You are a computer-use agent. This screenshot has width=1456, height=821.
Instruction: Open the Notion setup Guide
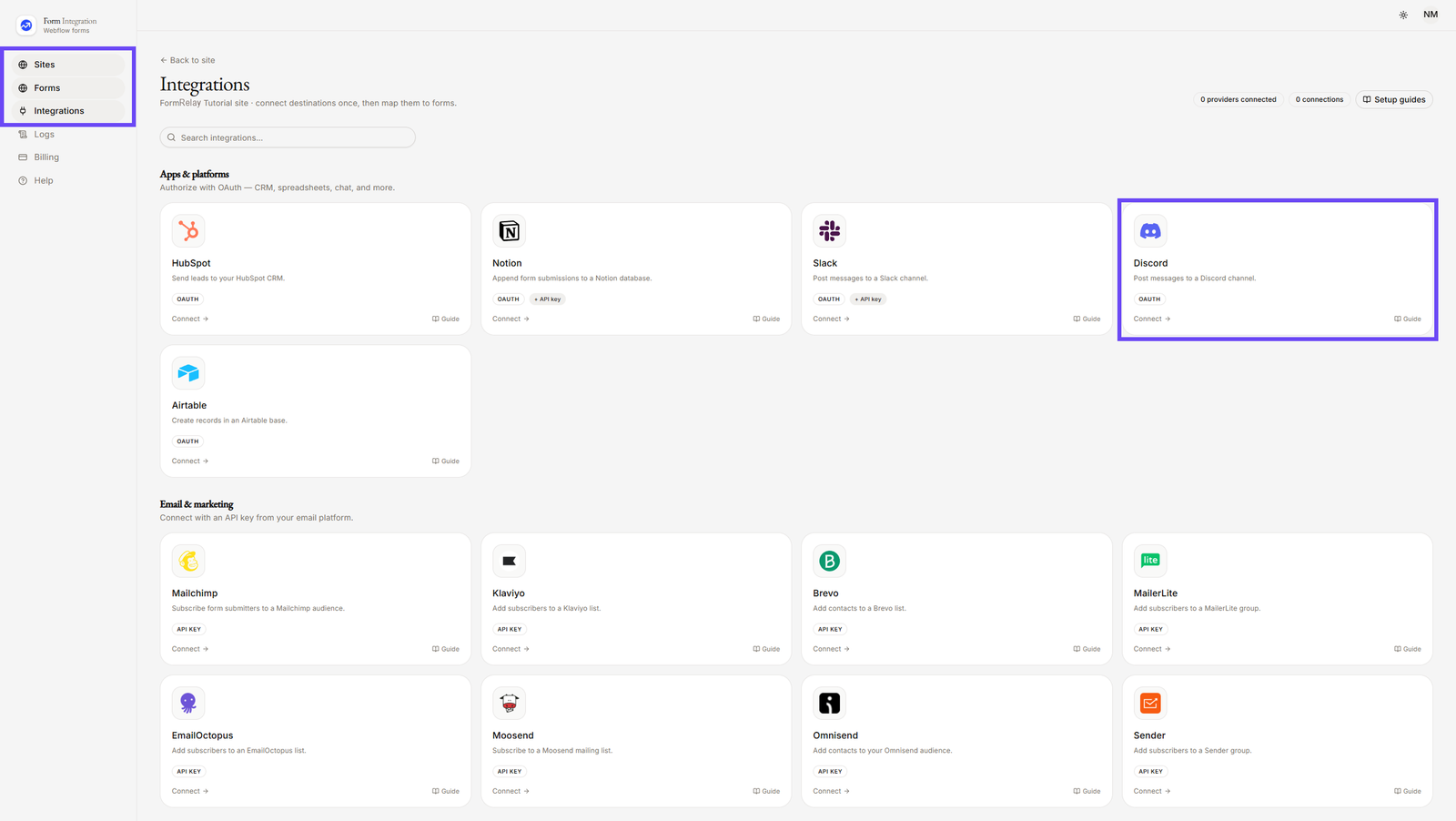coord(766,319)
